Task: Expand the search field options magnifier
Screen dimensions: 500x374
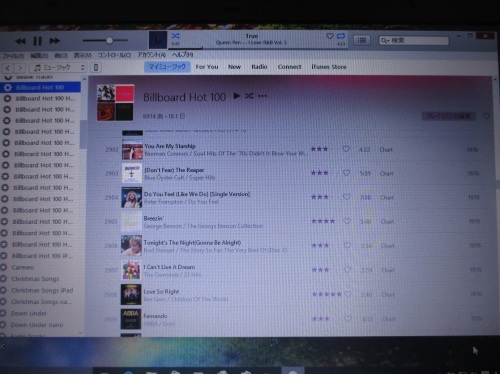Action: point(385,41)
